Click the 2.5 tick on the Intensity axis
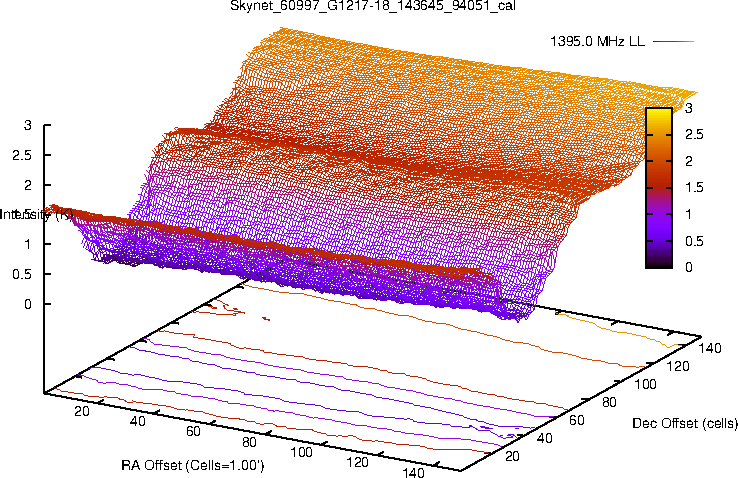Viewport: 738px width, 478px height. [22, 155]
